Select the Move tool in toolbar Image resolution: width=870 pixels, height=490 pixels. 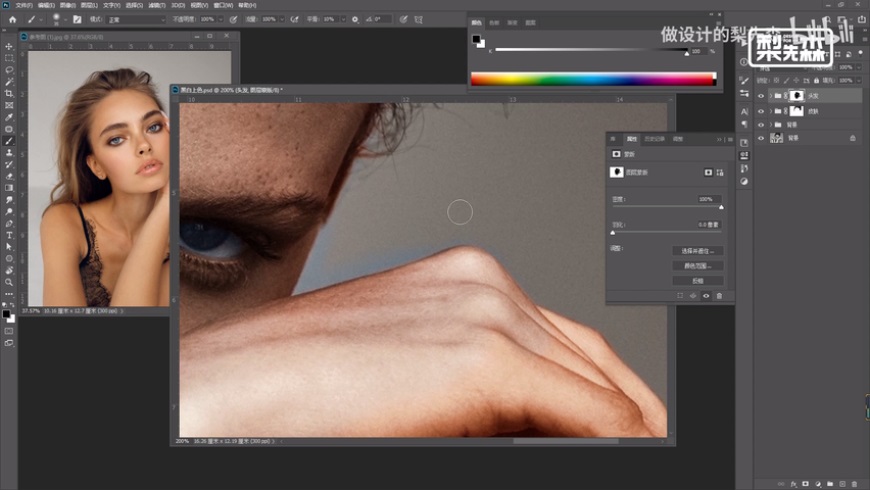[x=9, y=46]
